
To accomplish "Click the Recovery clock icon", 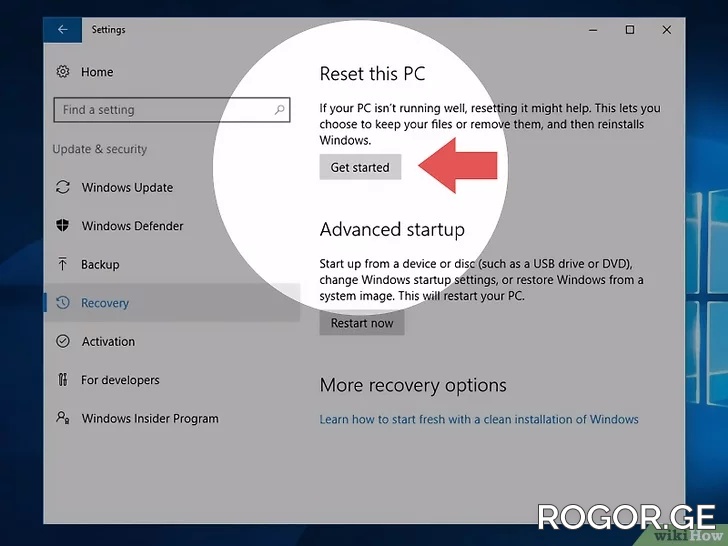I will tap(63, 303).
